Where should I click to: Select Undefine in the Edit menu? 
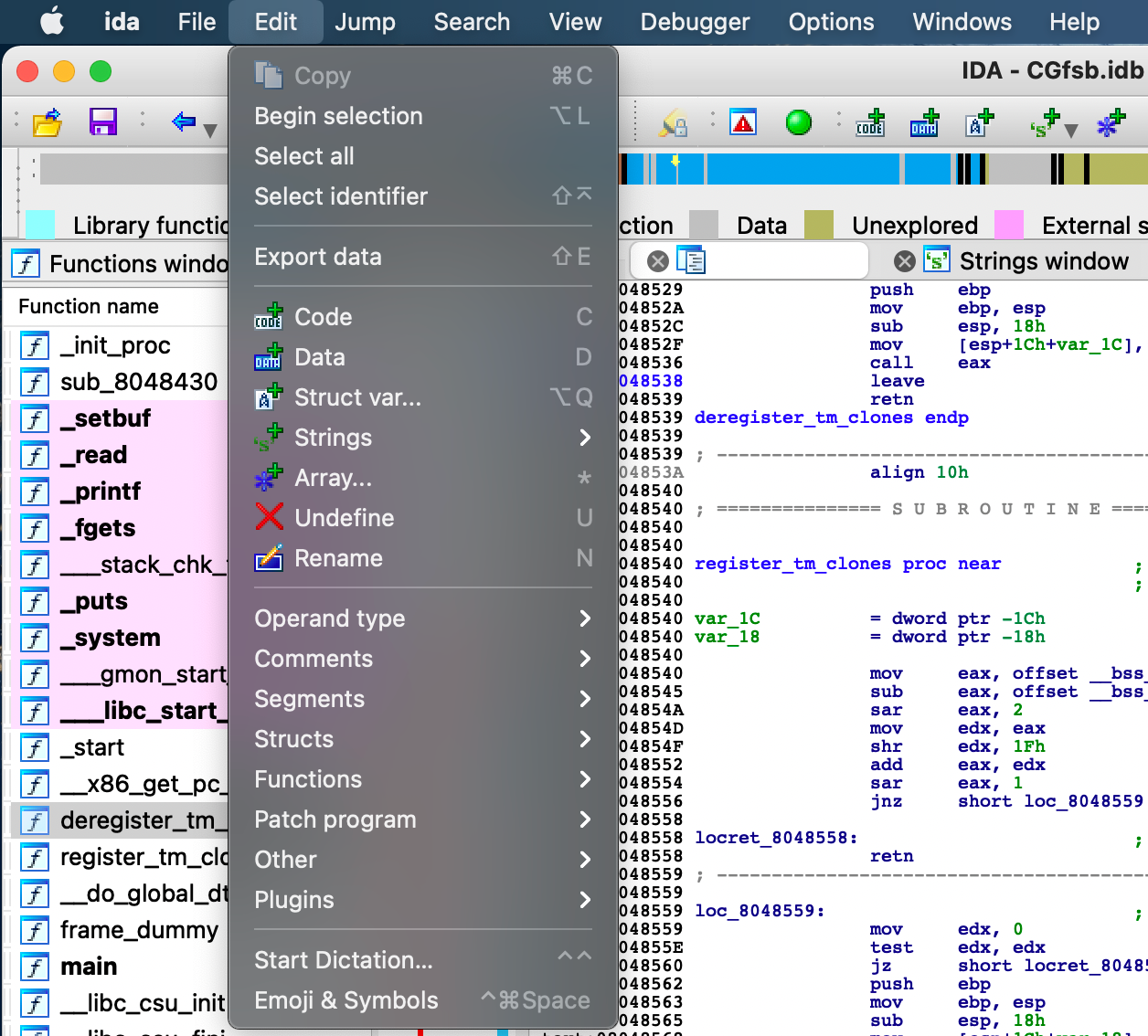[x=423, y=518]
